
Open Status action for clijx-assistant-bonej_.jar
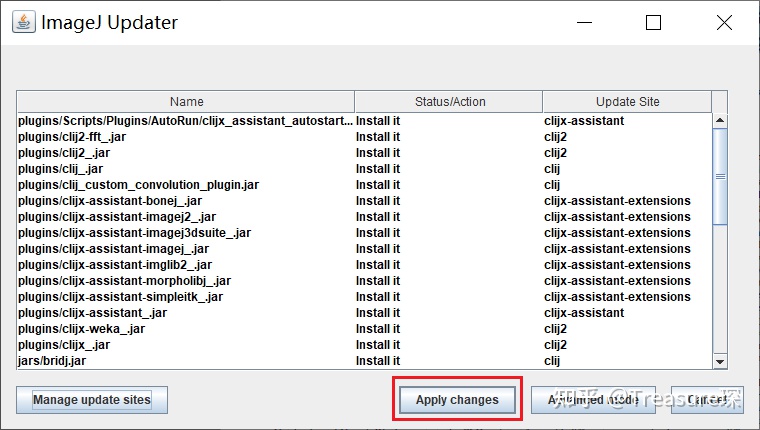coord(378,201)
